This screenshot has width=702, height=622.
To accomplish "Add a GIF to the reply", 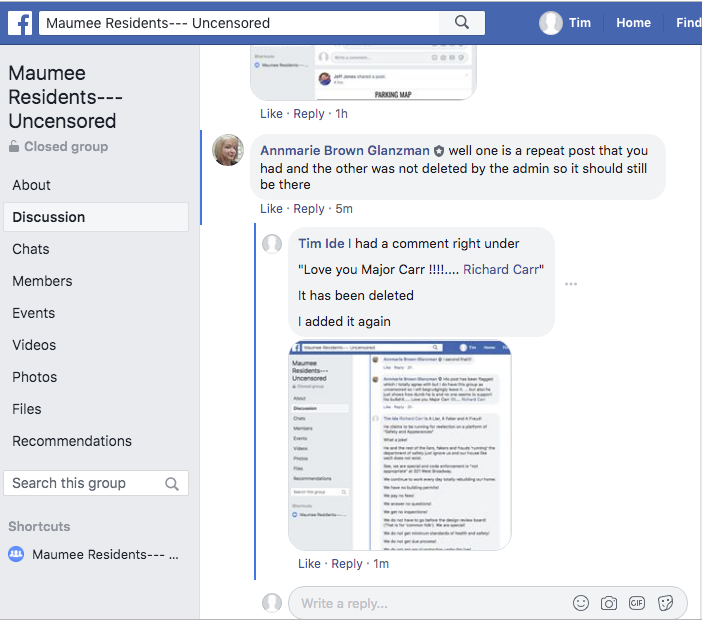I will 637,603.
